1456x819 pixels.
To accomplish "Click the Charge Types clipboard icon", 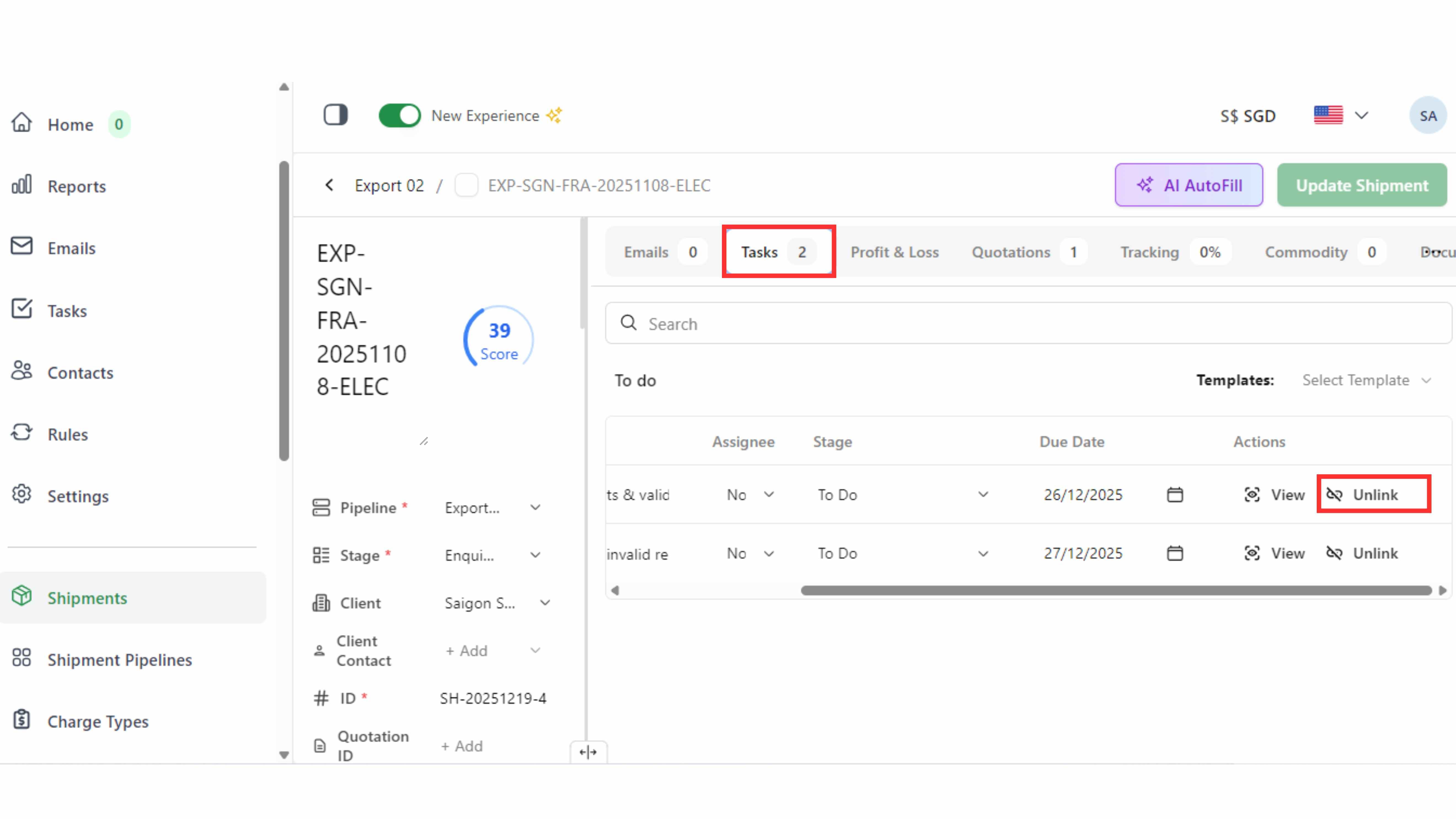I will tap(22, 720).
